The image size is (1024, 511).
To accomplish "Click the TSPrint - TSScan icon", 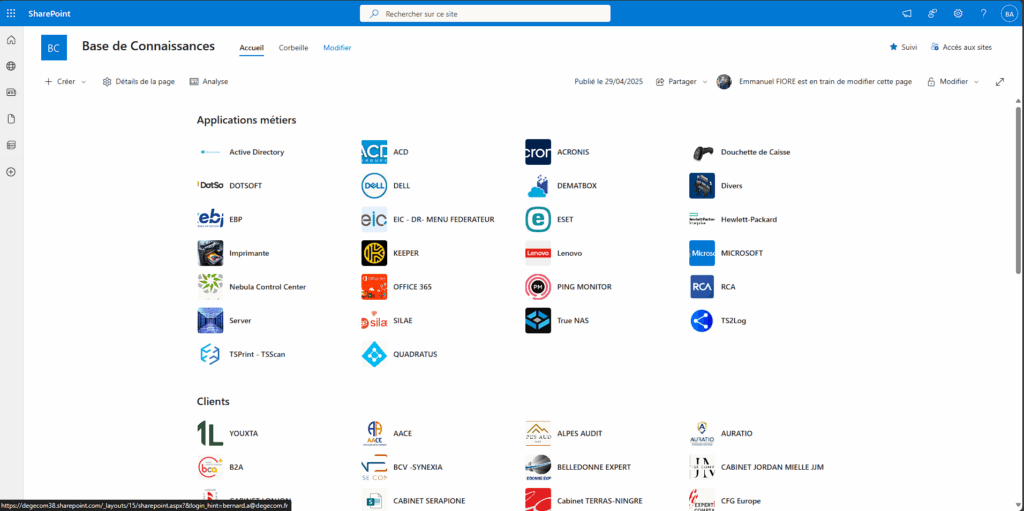I will [210, 354].
